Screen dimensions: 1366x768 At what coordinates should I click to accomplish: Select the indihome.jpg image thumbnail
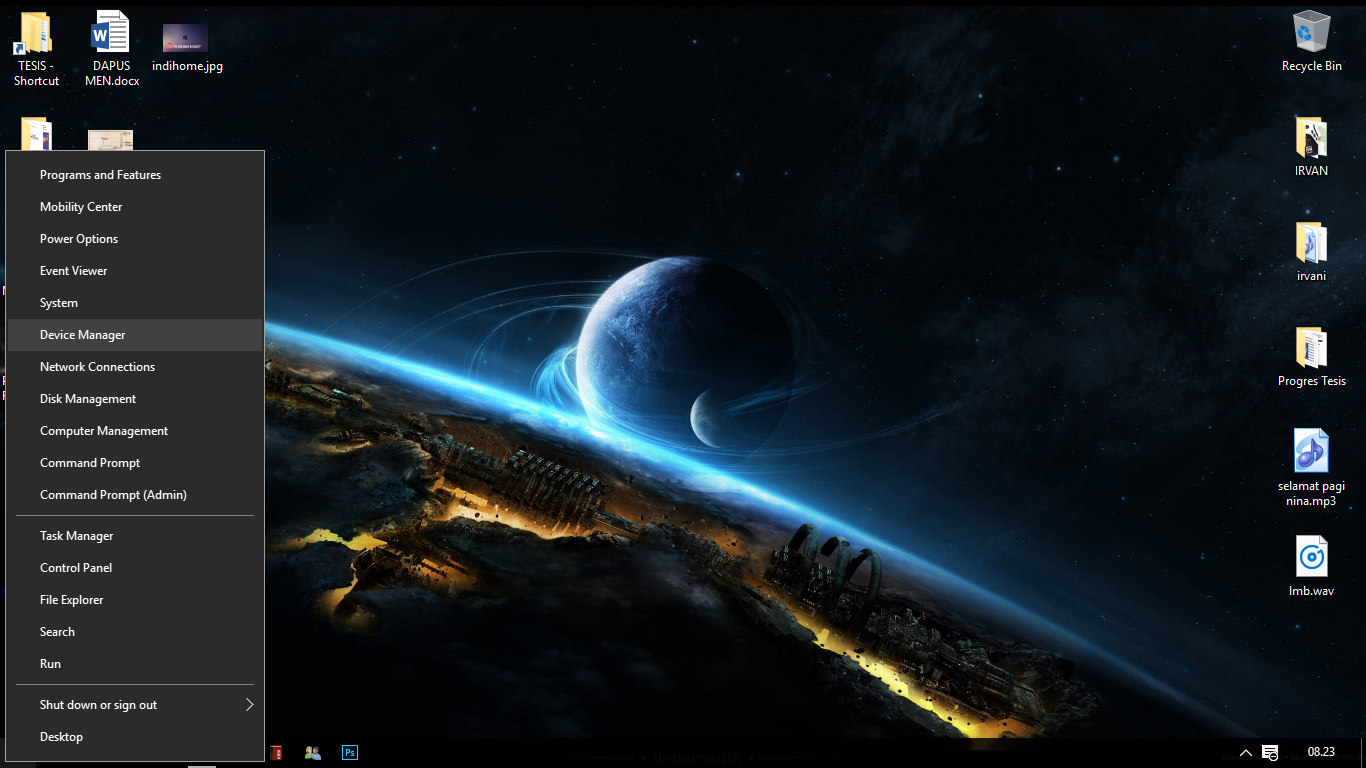coord(186,38)
